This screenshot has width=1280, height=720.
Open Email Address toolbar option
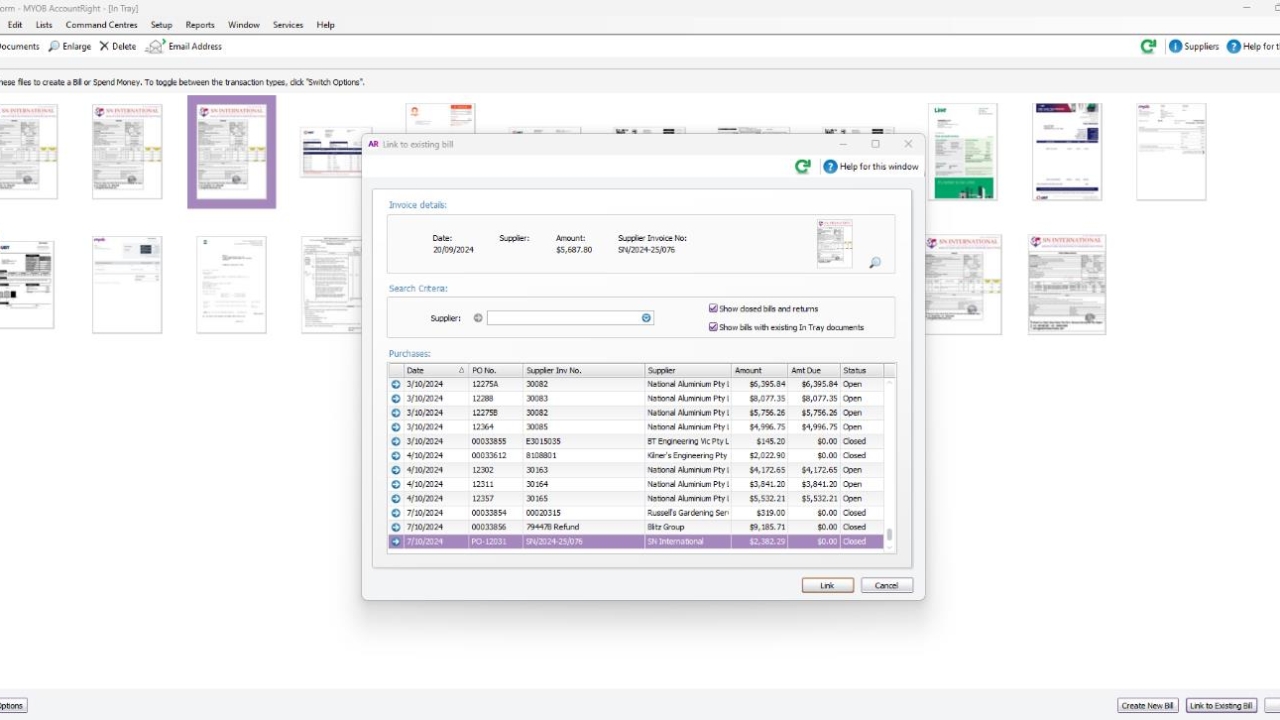click(x=185, y=47)
